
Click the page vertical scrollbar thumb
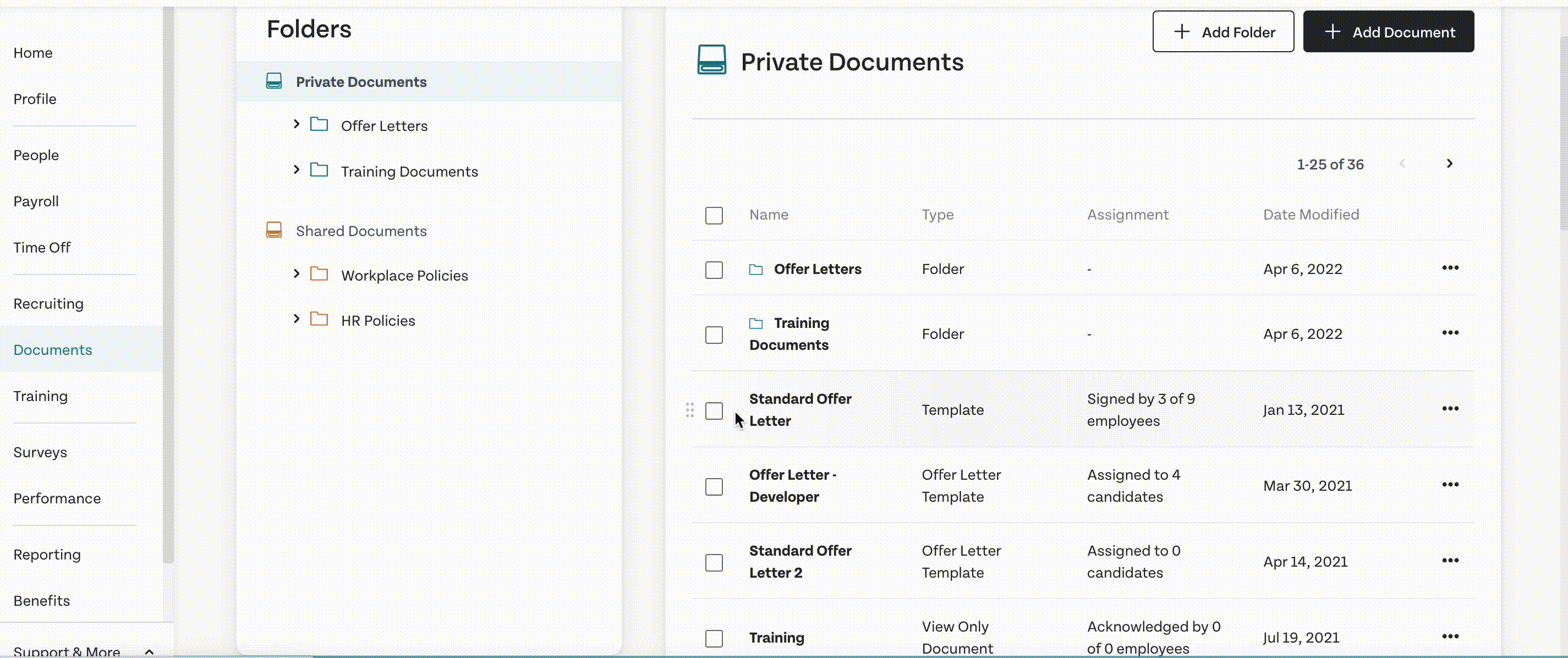(x=1562, y=133)
